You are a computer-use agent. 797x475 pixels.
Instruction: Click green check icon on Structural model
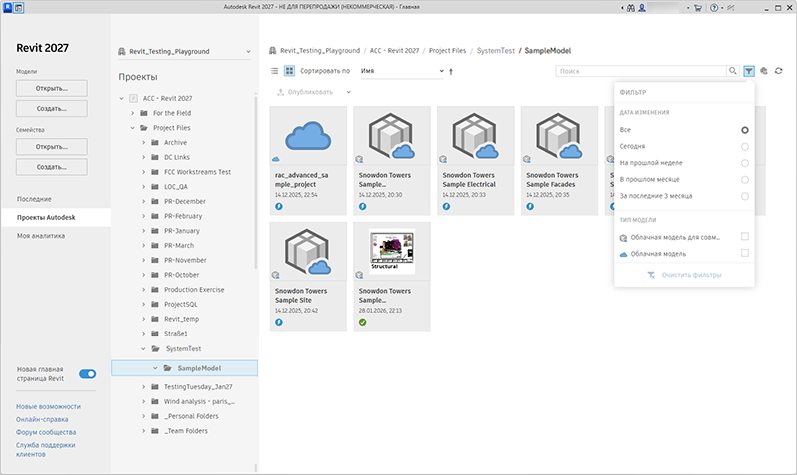[362, 322]
